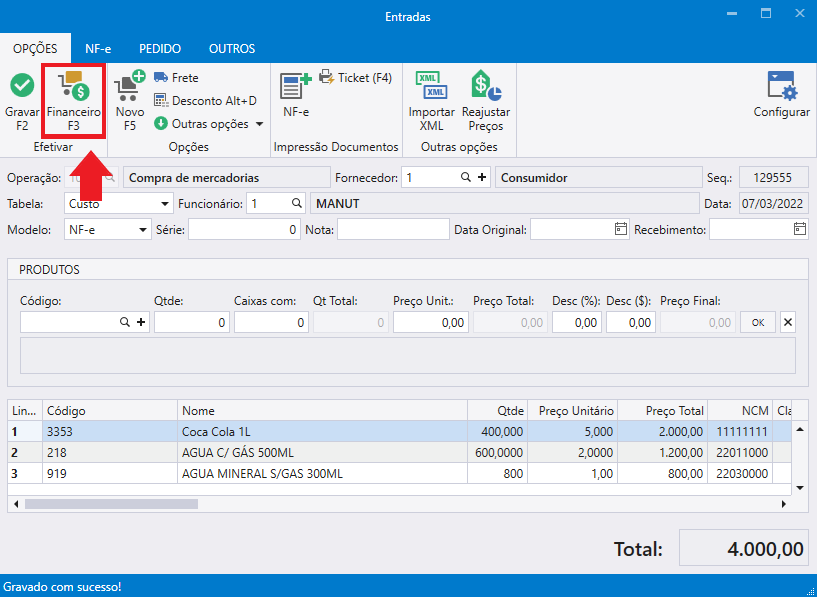Click the Qtde column header
Image resolution: width=817 pixels, height=597 pixels.
[x=498, y=411]
